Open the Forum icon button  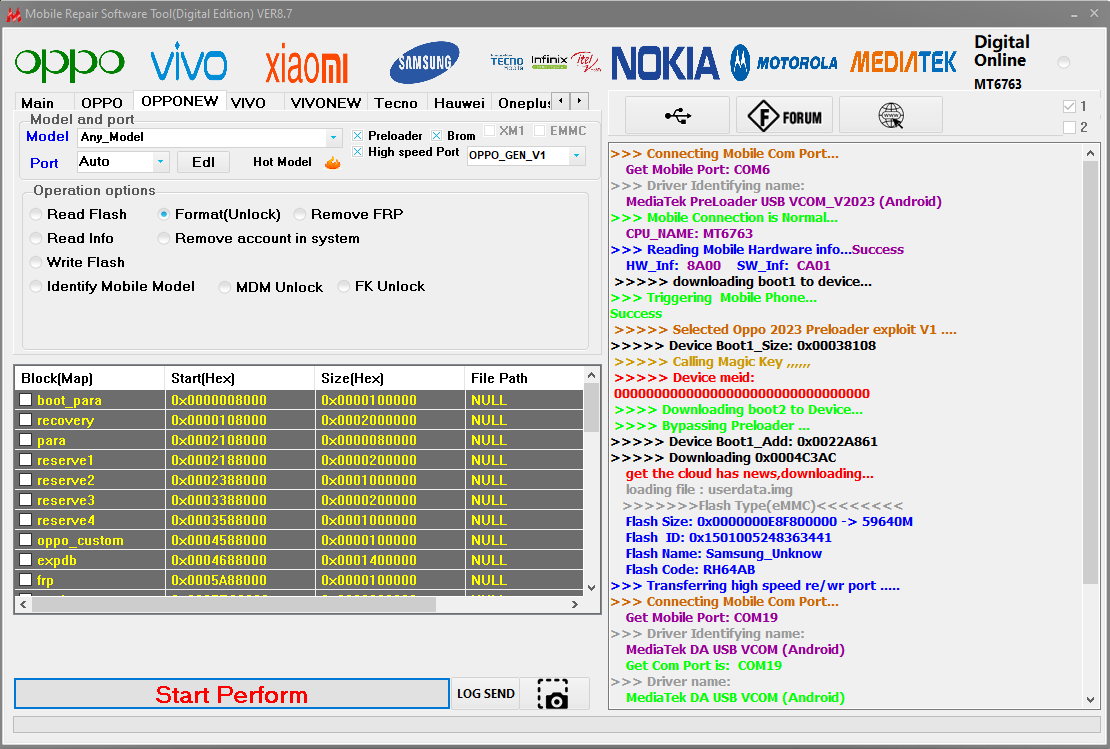pyautogui.click(x=784, y=115)
